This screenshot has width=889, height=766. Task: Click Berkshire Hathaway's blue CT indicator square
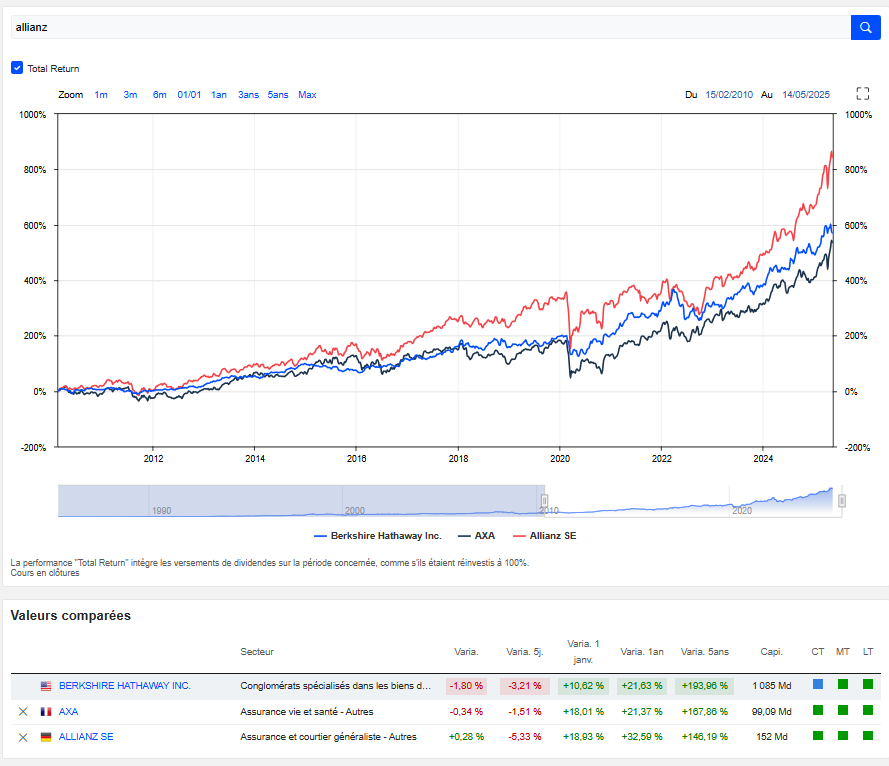pos(818,684)
